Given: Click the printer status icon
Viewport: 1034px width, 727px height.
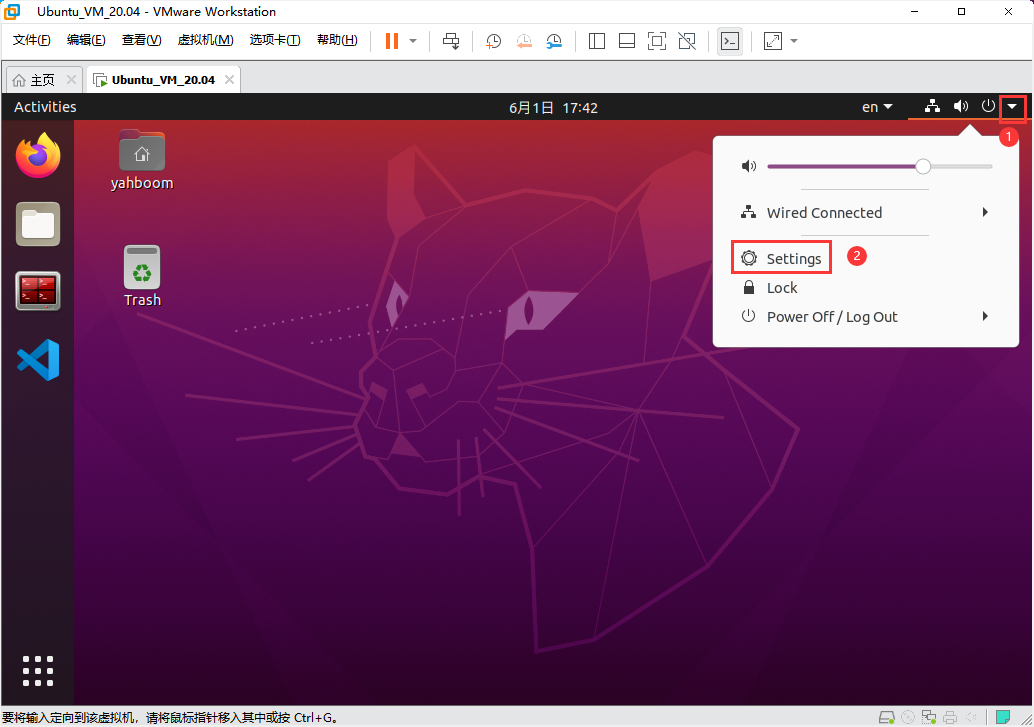Looking at the screenshot, I should point(950,717).
